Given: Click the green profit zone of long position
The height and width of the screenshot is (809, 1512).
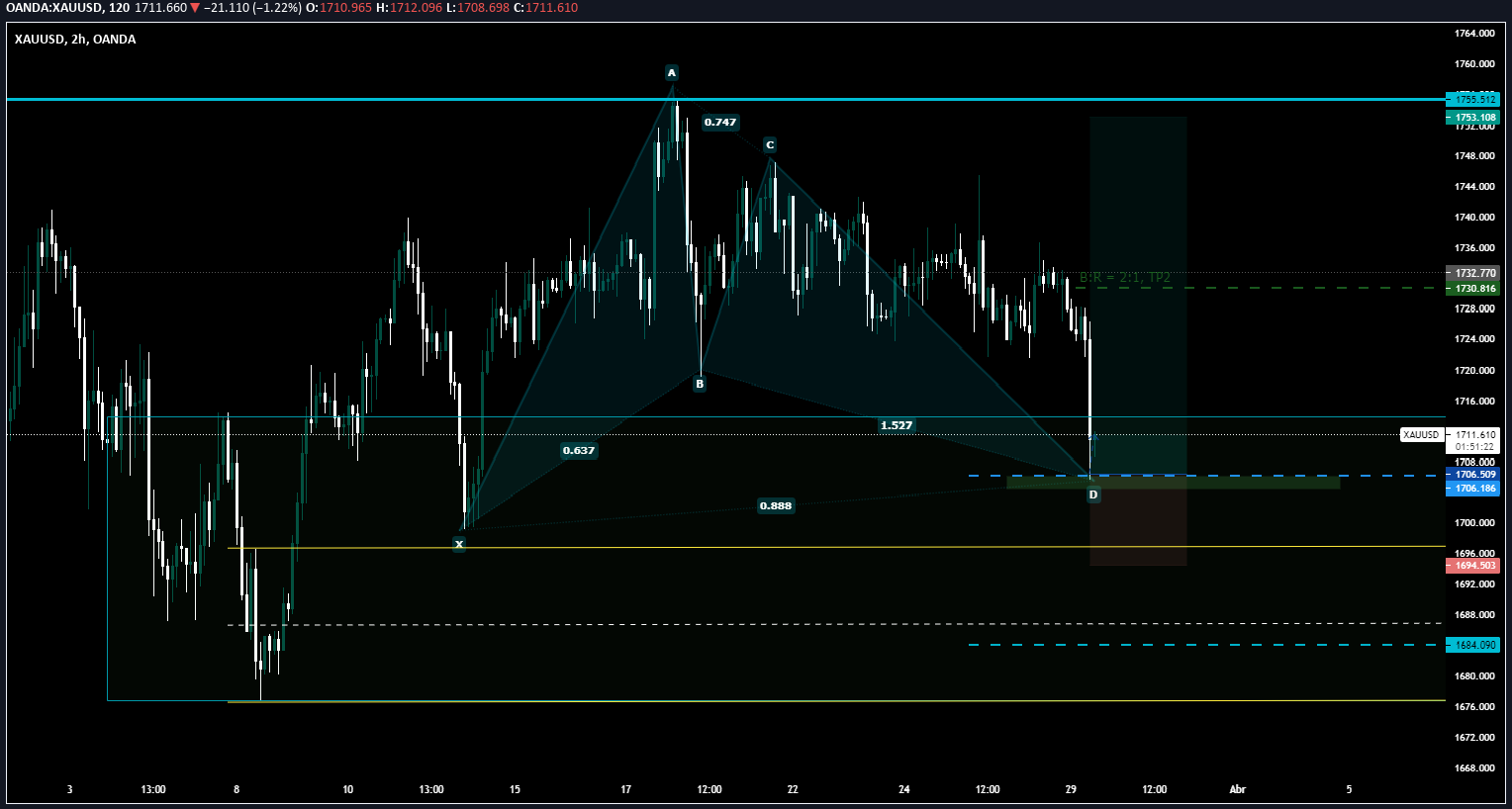Looking at the screenshot, I should tap(1138, 198).
